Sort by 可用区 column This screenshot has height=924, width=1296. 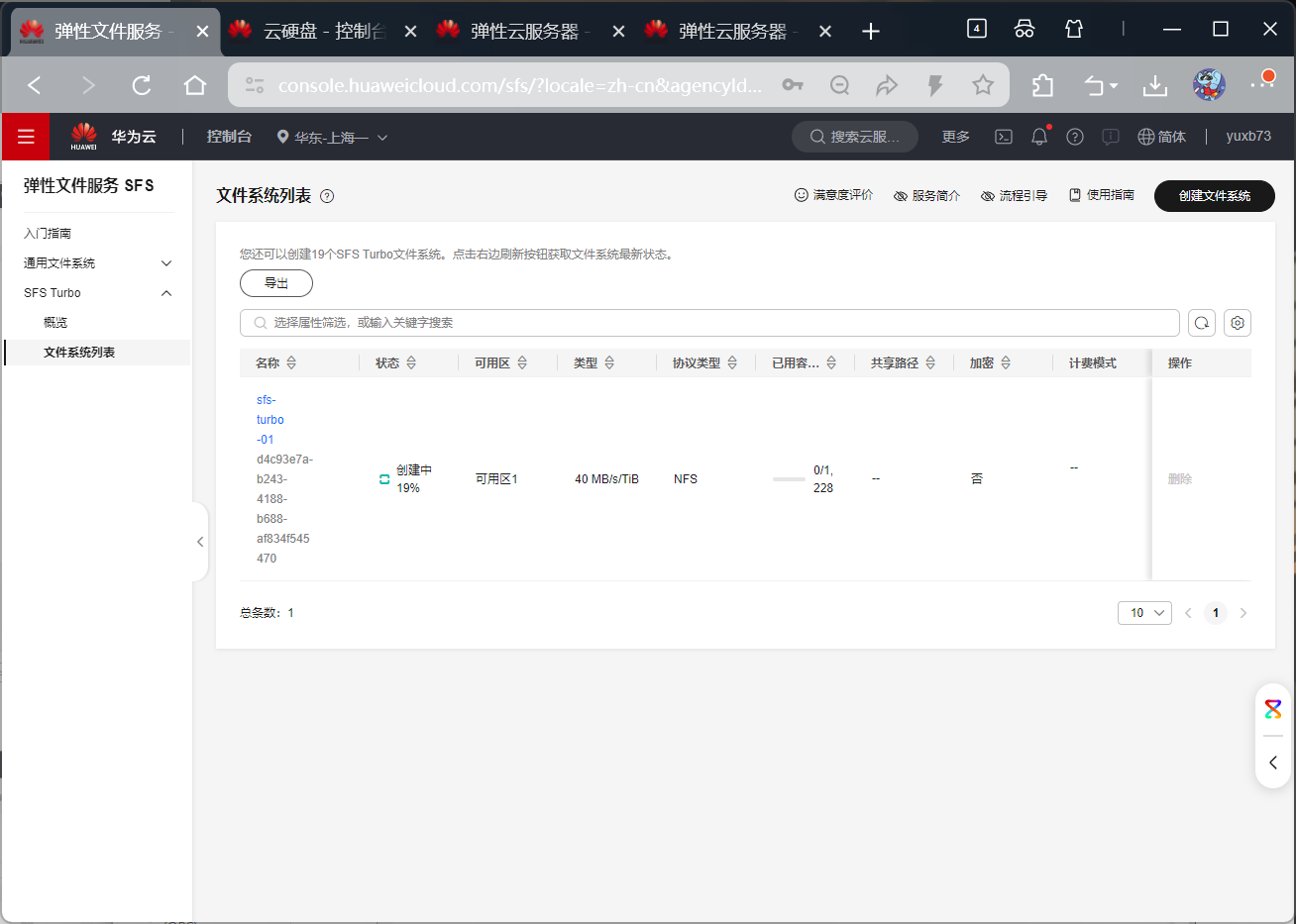tap(522, 363)
